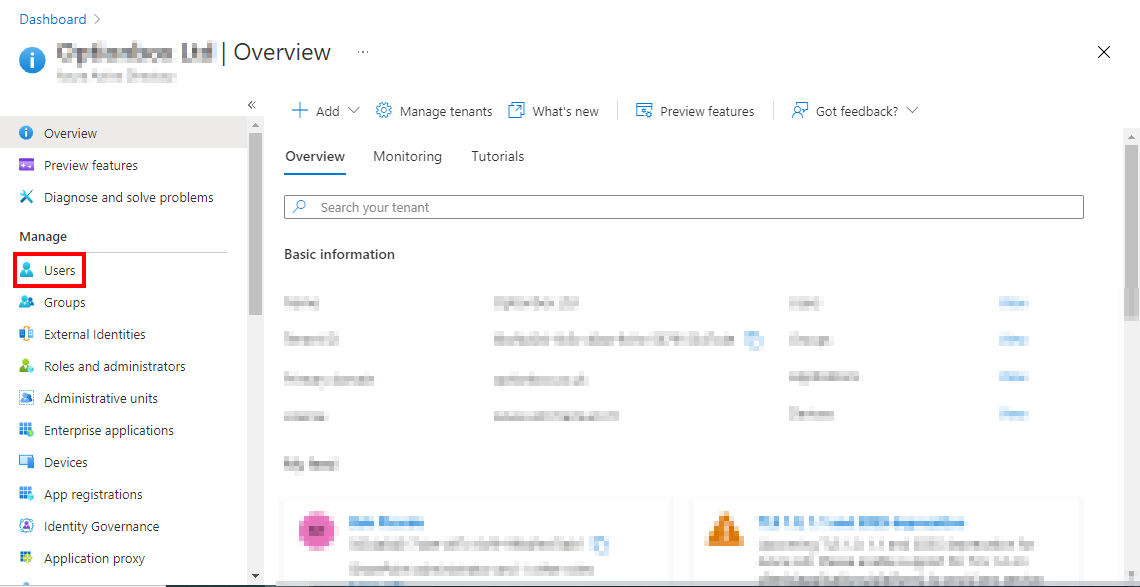Click the Basic information heading
Image resolution: width=1140 pixels, height=587 pixels.
[x=340, y=254]
